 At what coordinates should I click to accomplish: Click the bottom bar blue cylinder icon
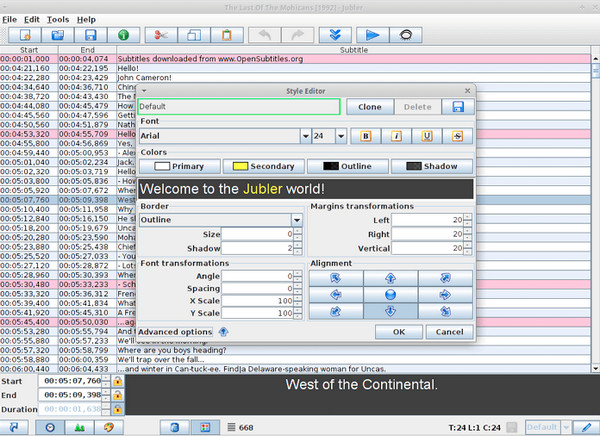(x=174, y=427)
